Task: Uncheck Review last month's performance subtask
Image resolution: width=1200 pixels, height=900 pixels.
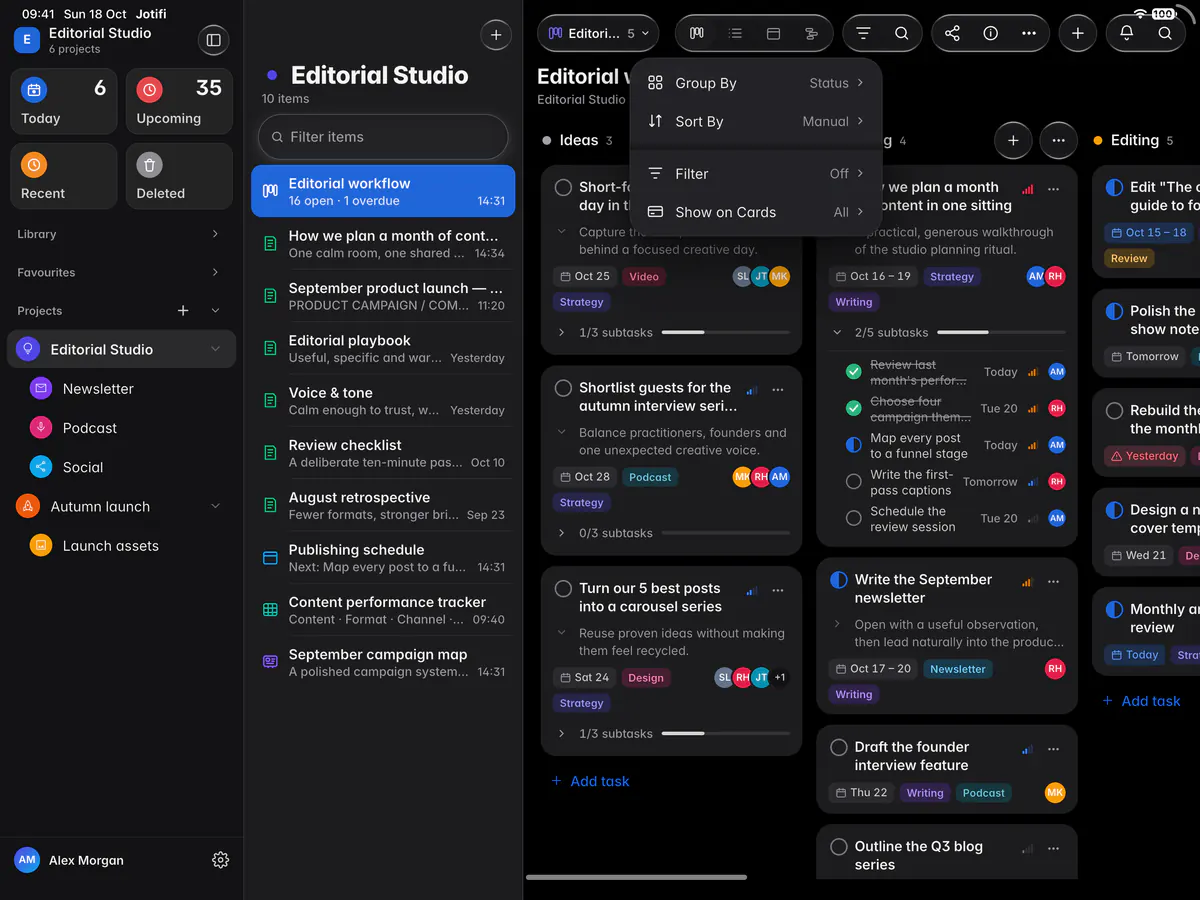Action: click(x=853, y=372)
